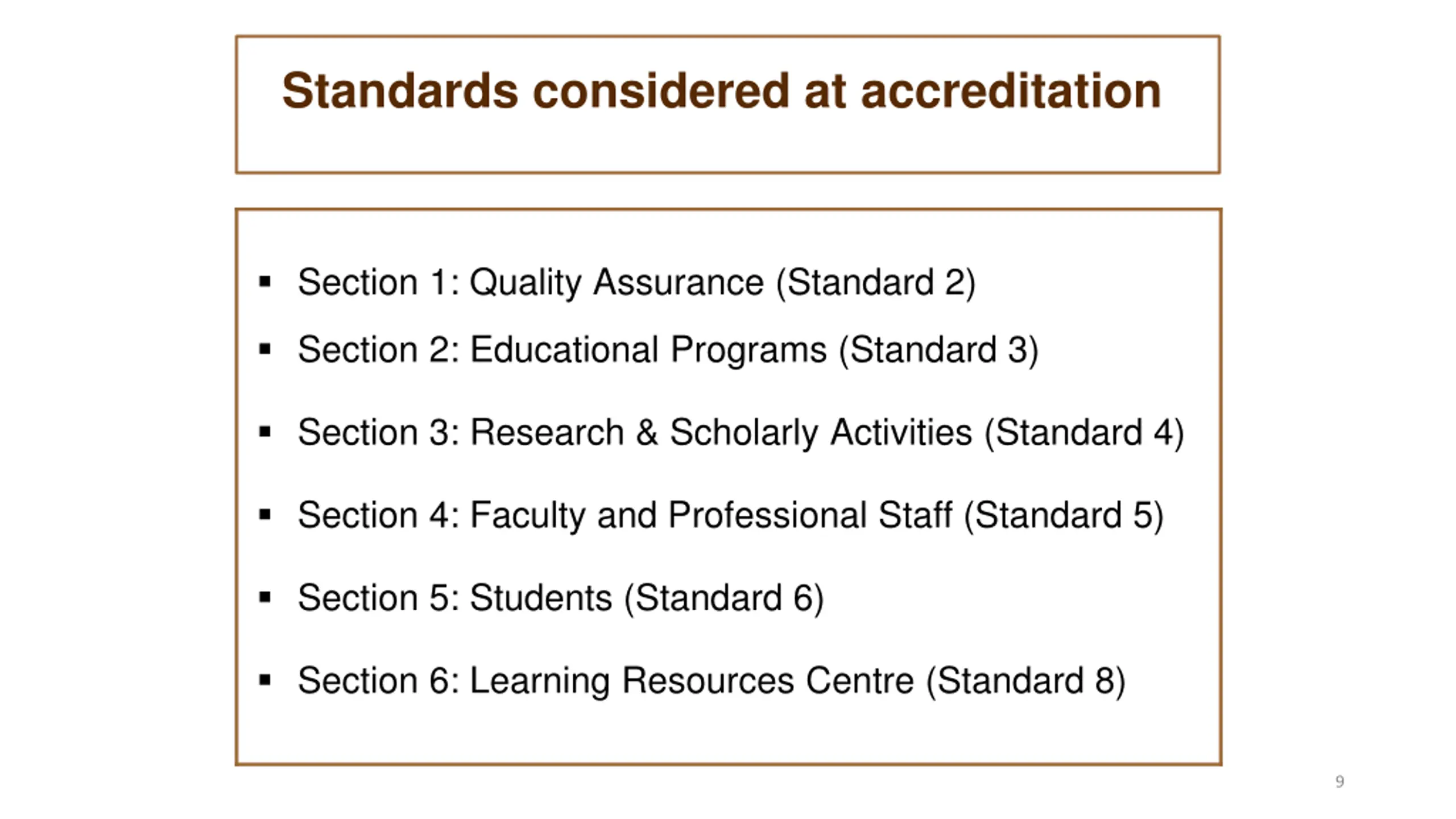The width and height of the screenshot is (1456, 819).
Task: Click the '(Standard 4)' label
Action: coord(1085,433)
